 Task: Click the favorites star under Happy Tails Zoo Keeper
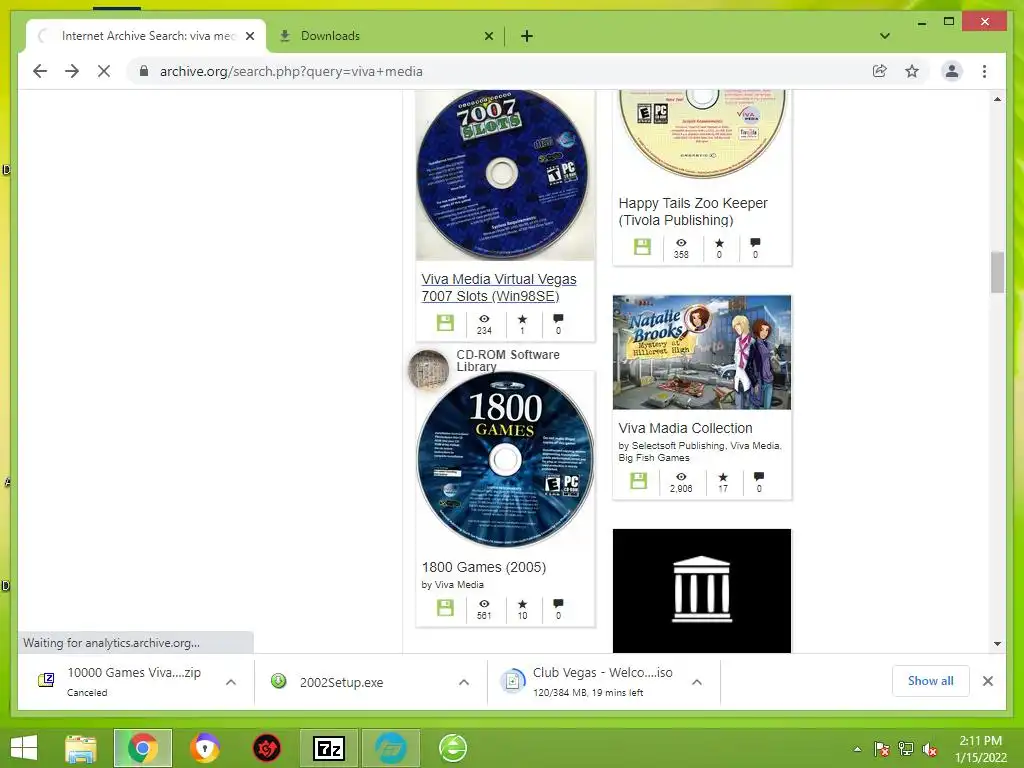719,242
